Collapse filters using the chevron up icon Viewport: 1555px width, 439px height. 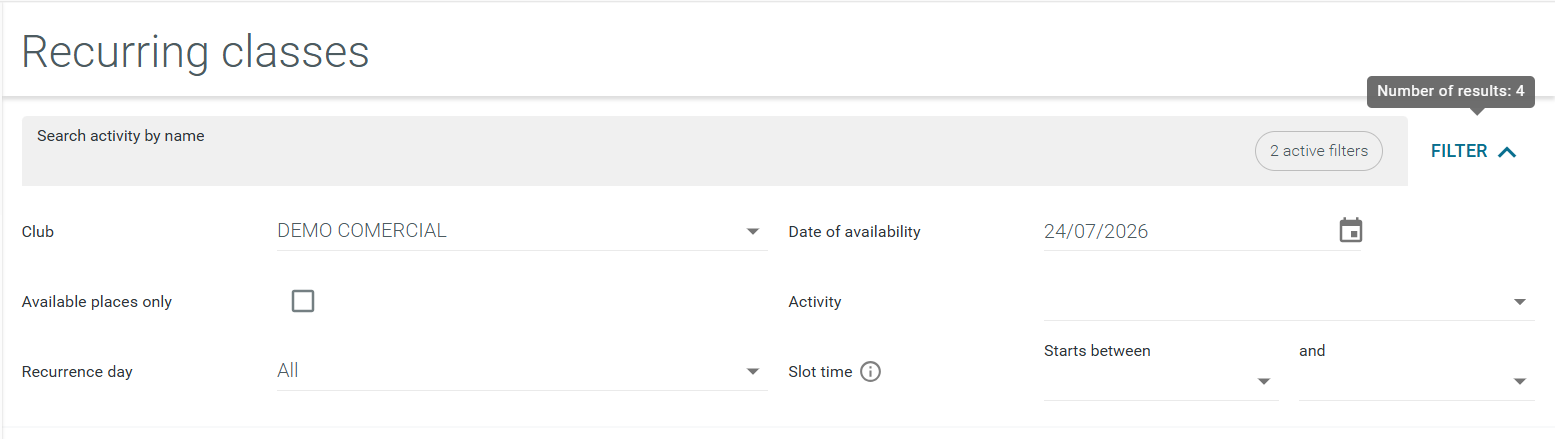[1507, 152]
